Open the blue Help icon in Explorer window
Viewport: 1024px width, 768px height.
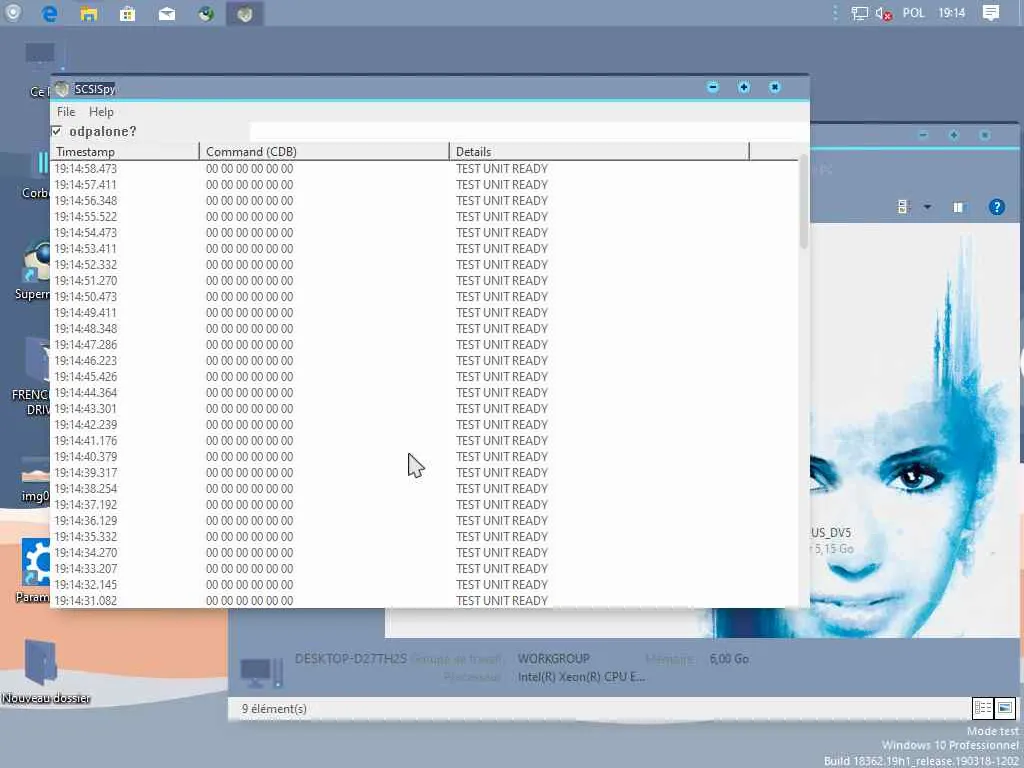[997, 207]
